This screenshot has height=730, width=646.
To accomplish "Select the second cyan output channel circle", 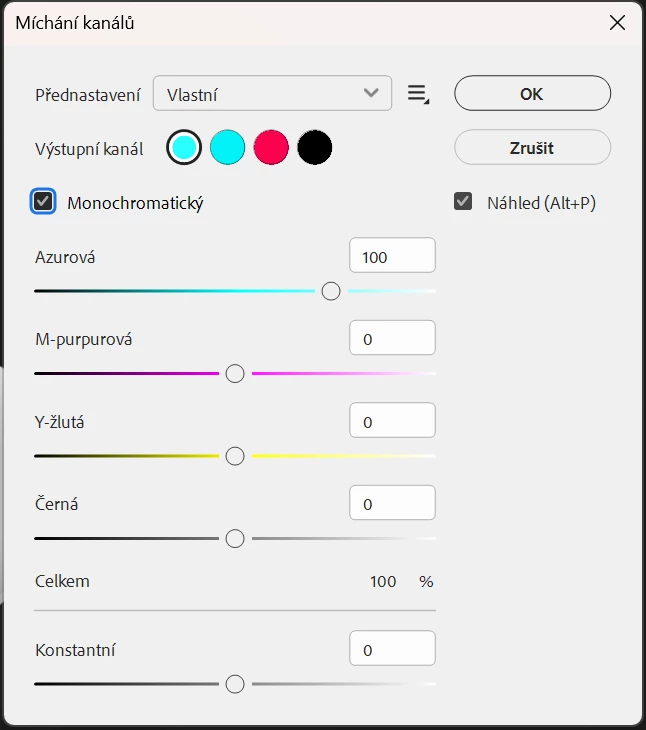I will [x=228, y=148].
